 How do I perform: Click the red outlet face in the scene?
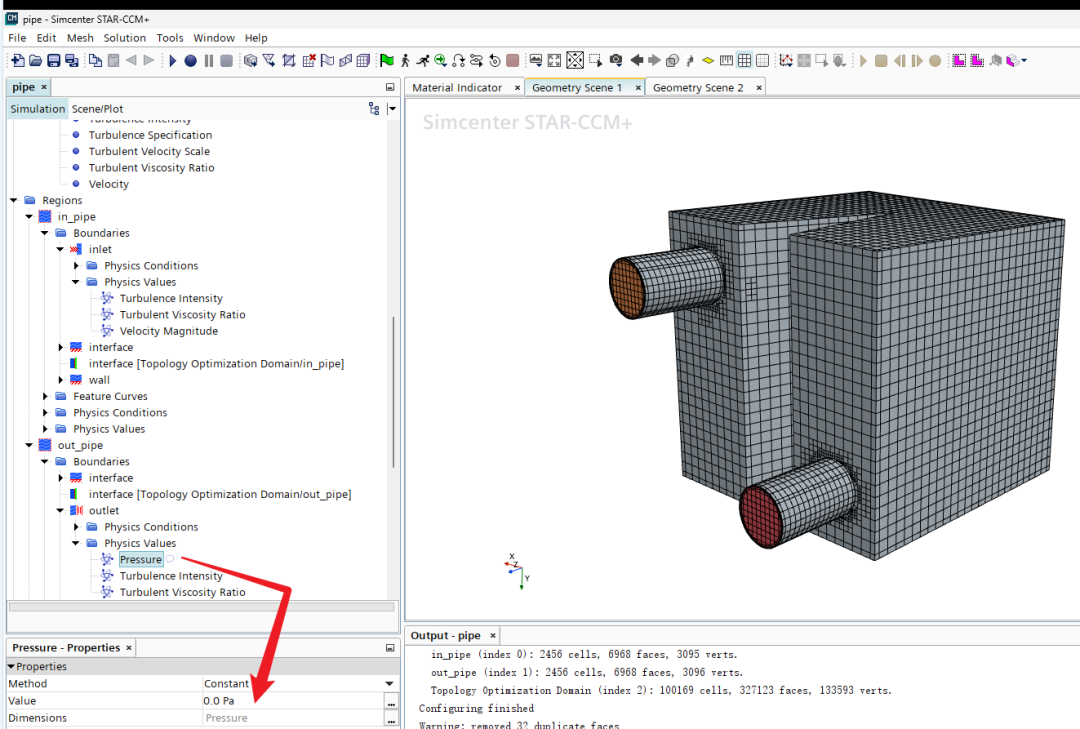pos(760,516)
